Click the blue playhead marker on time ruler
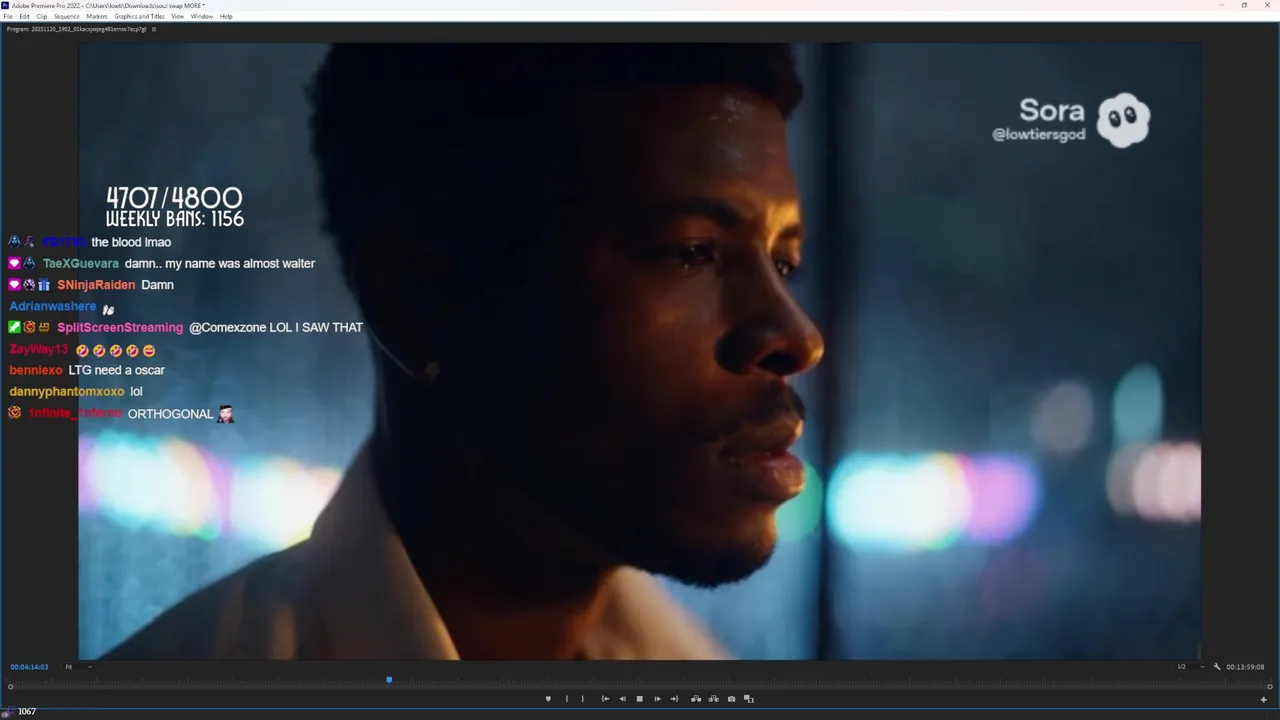 (x=389, y=680)
